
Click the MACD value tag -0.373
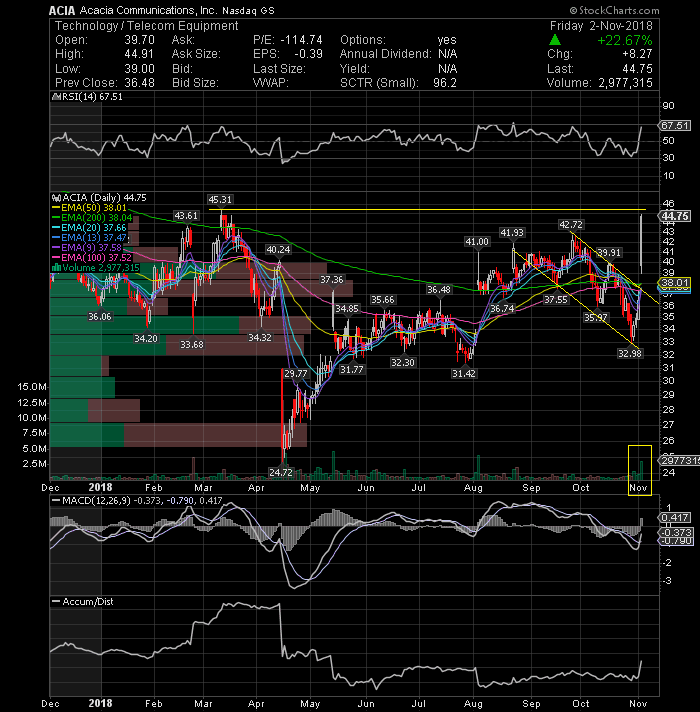(x=675, y=532)
